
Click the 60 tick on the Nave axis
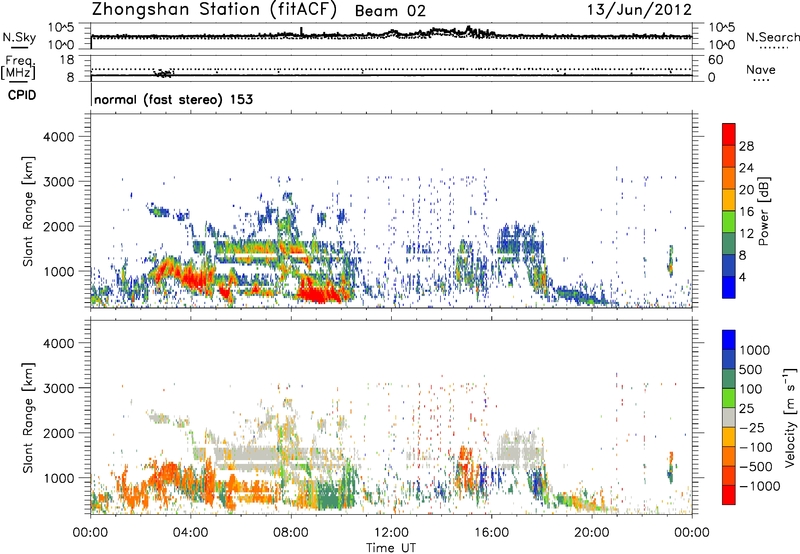716,60
